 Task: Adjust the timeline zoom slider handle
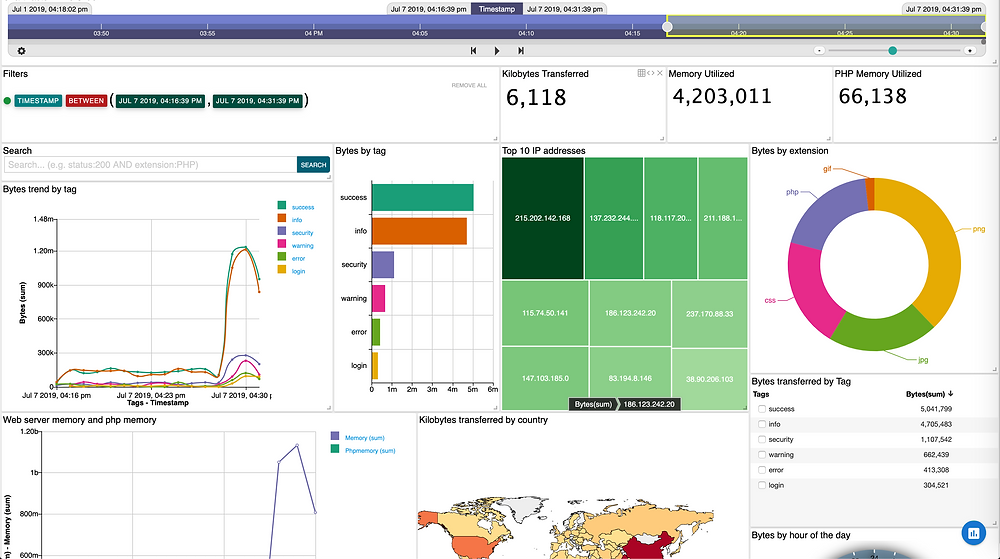(892, 50)
